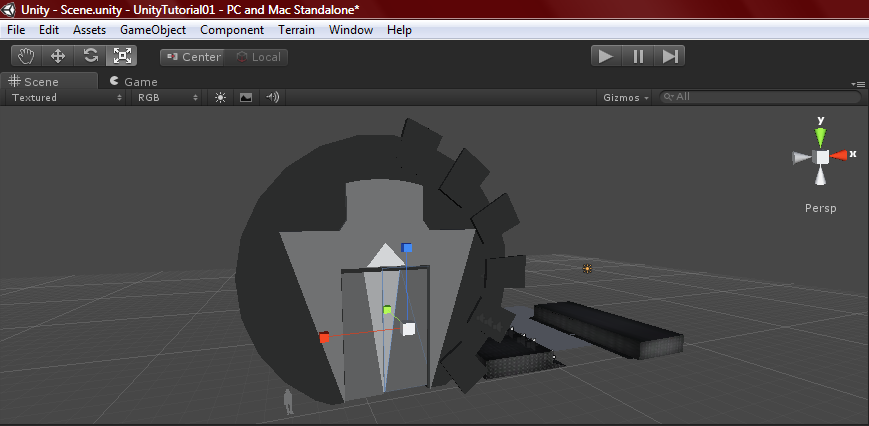Open the Help menu
869x426 pixels.
coord(399,30)
